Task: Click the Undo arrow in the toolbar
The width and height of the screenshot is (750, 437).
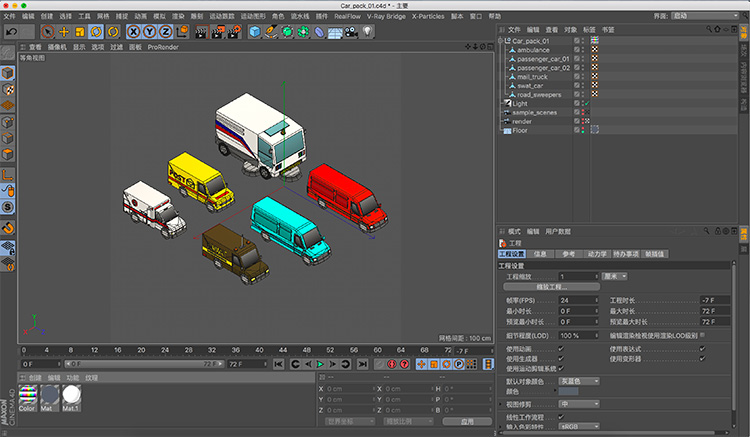Action: click(x=11, y=32)
